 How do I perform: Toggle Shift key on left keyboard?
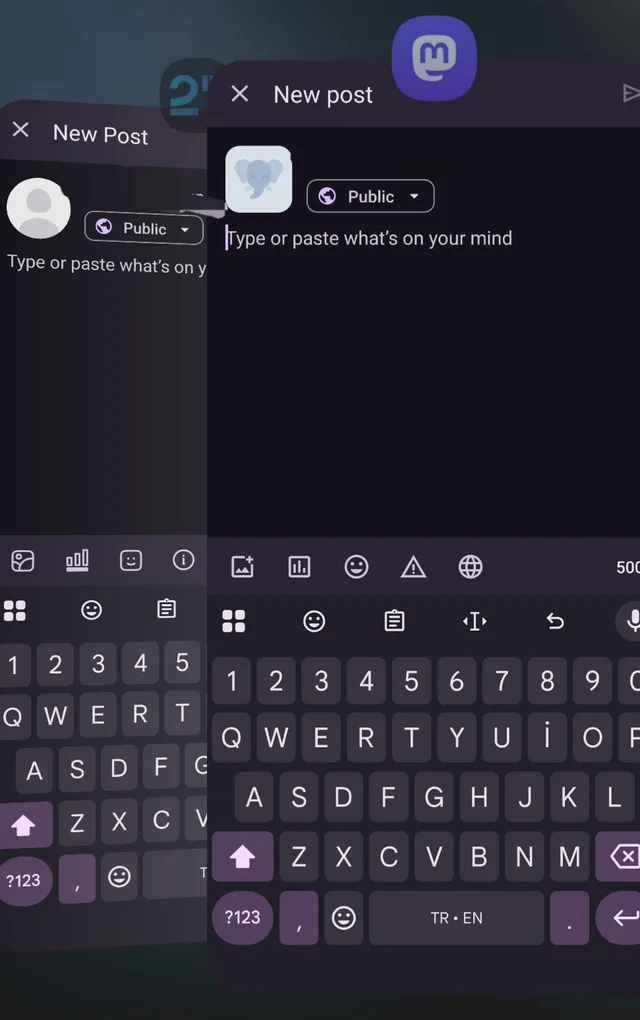point(25,825)
